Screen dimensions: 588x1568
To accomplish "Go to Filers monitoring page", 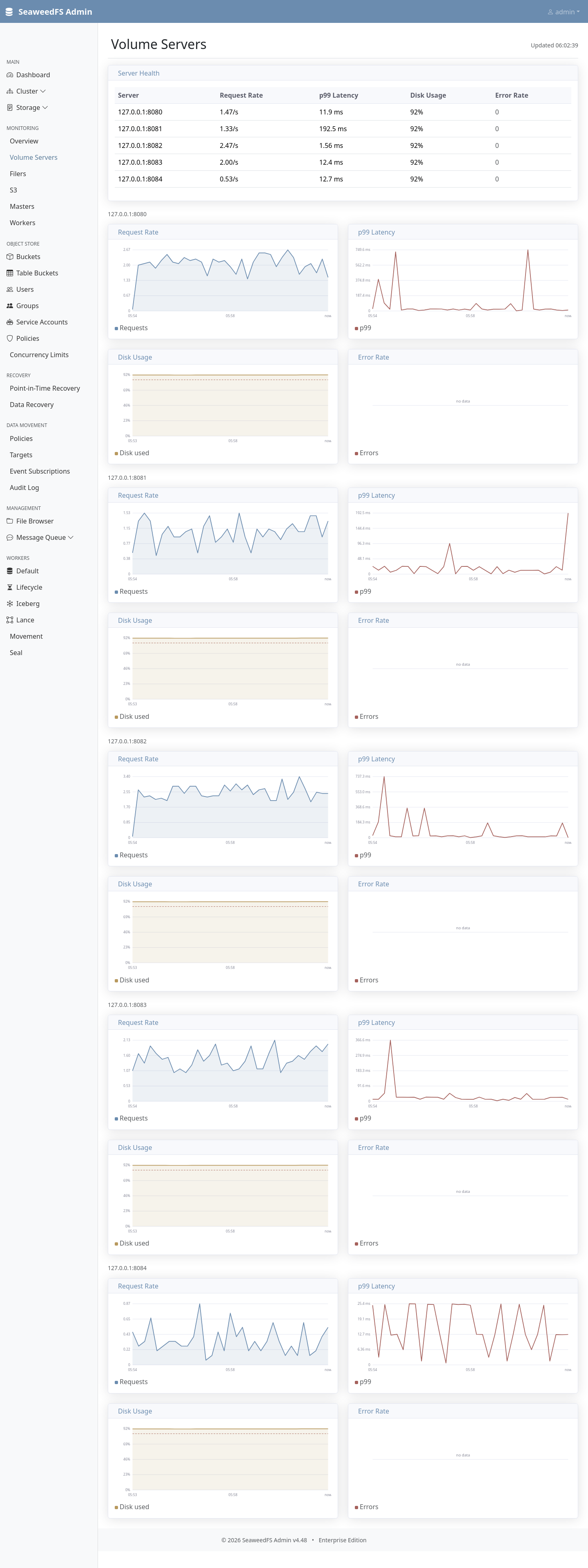I will click(18, 174).
